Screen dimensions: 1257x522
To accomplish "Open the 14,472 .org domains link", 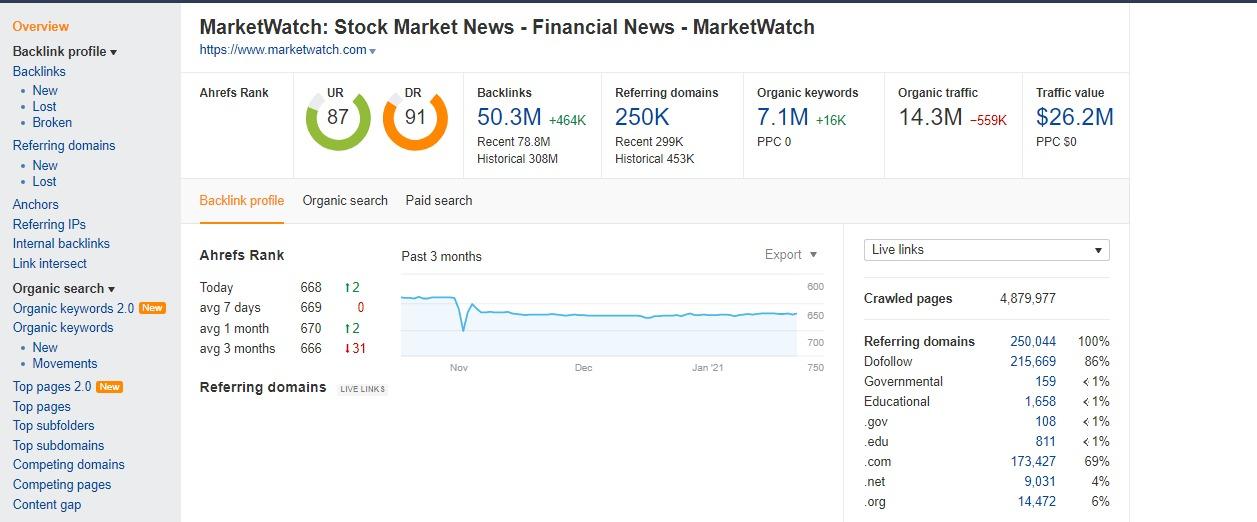I will point(1037,501).
